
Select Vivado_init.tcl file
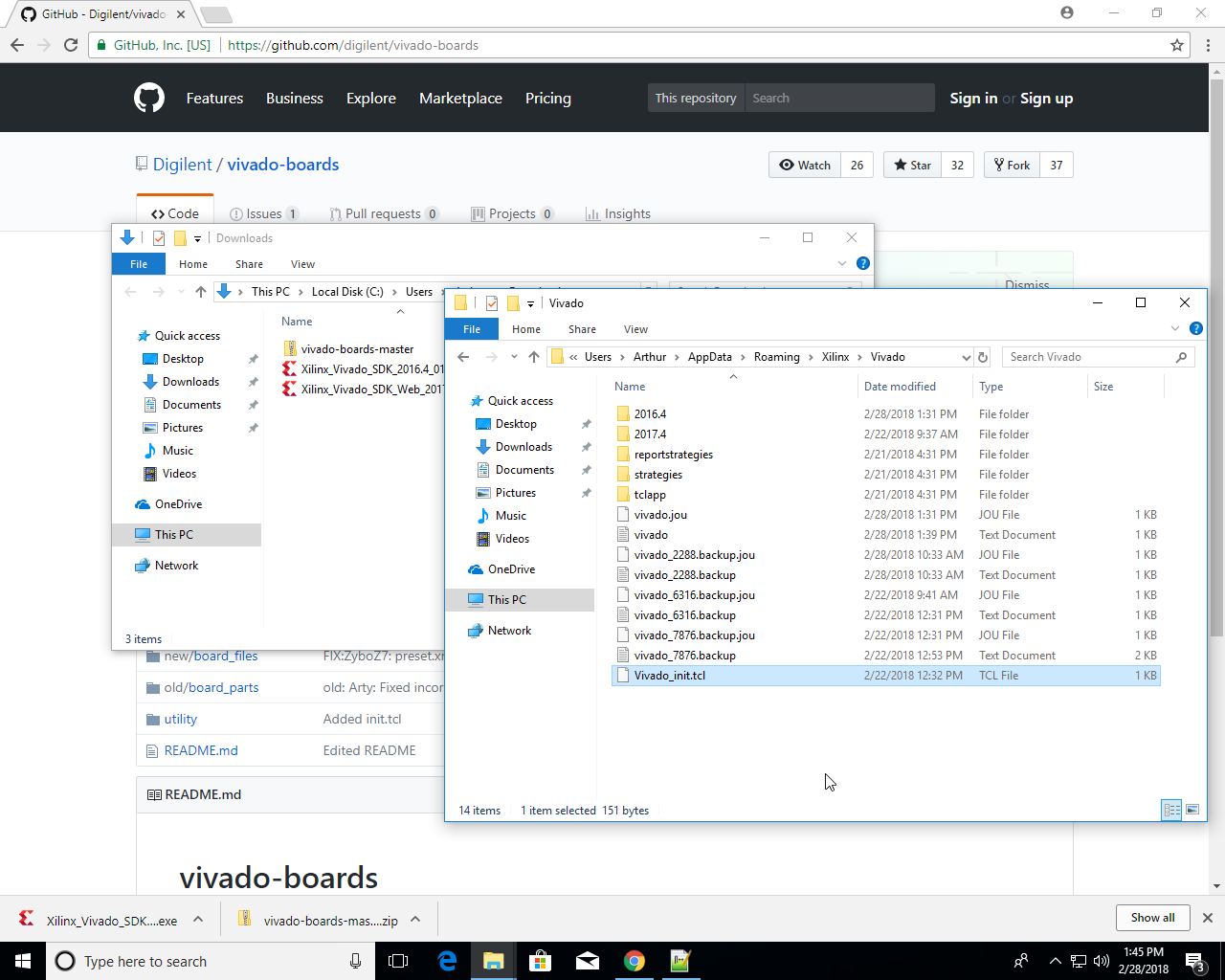coord(885,676)
